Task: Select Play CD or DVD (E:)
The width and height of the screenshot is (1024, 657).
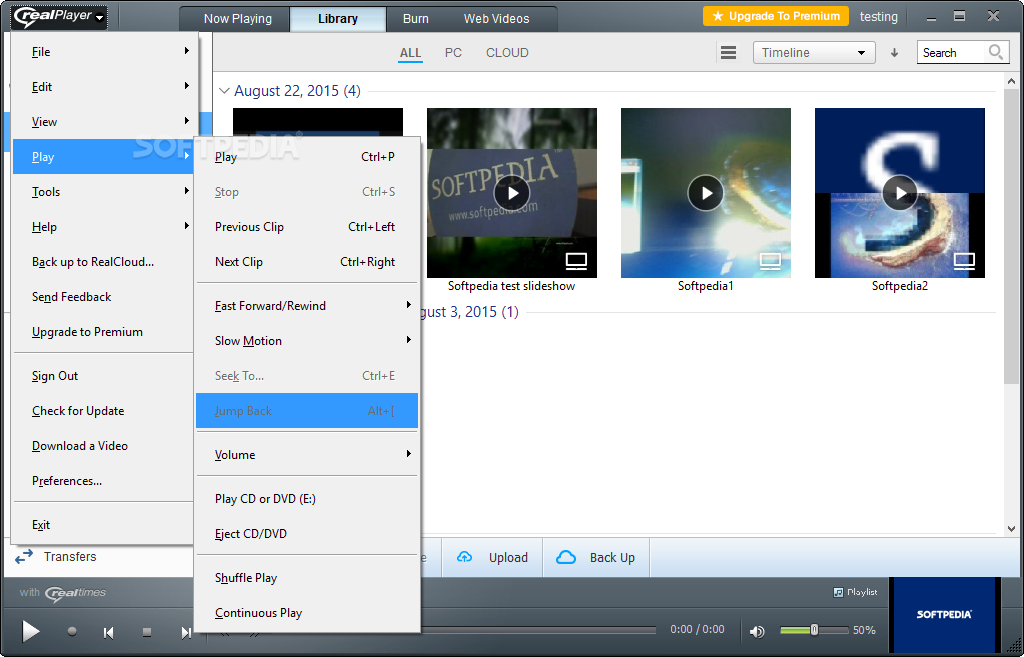Action: [307, 499]
